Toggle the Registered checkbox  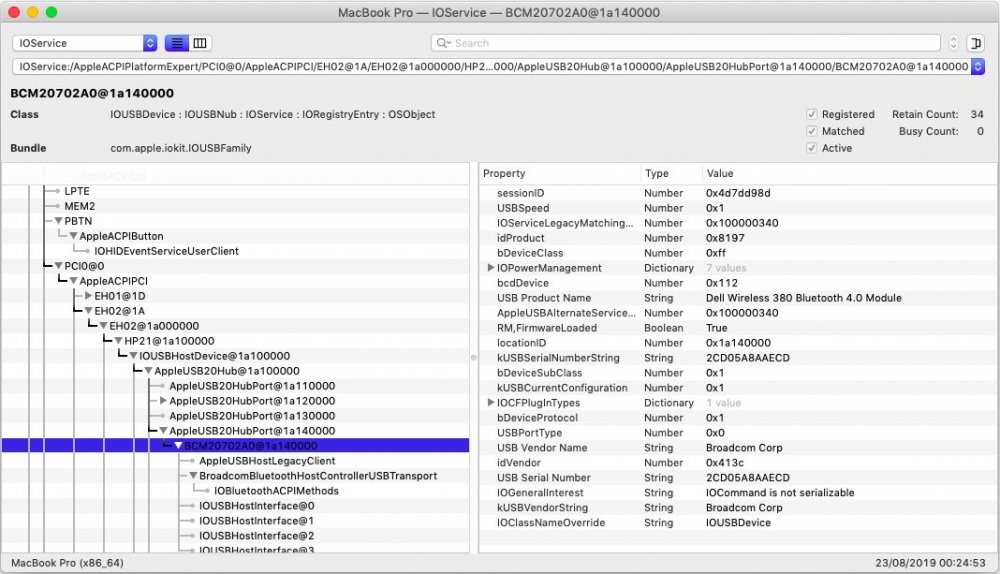(812, 115)
